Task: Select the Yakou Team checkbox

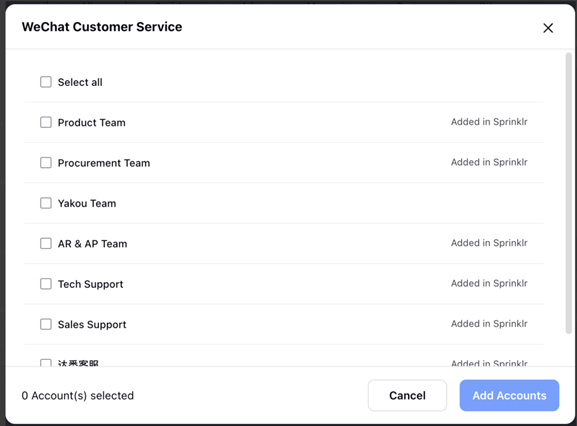Action: coord(46,203)
